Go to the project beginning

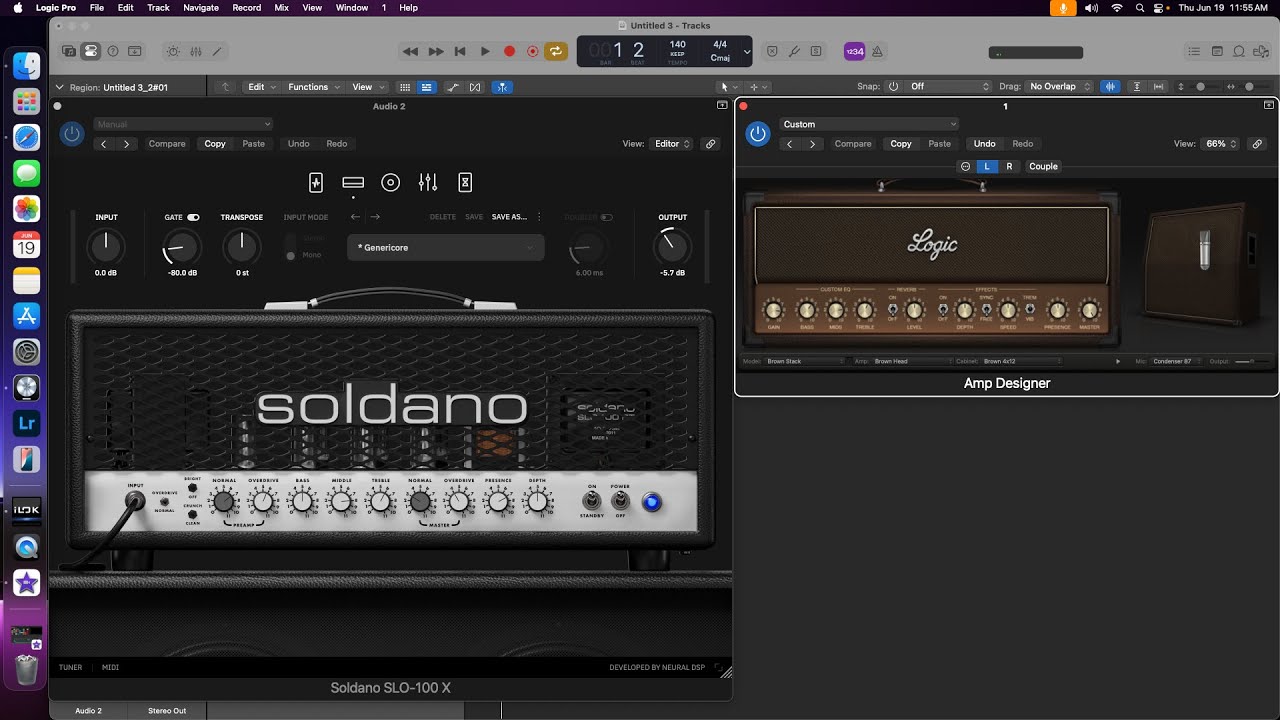click(460, 51)
